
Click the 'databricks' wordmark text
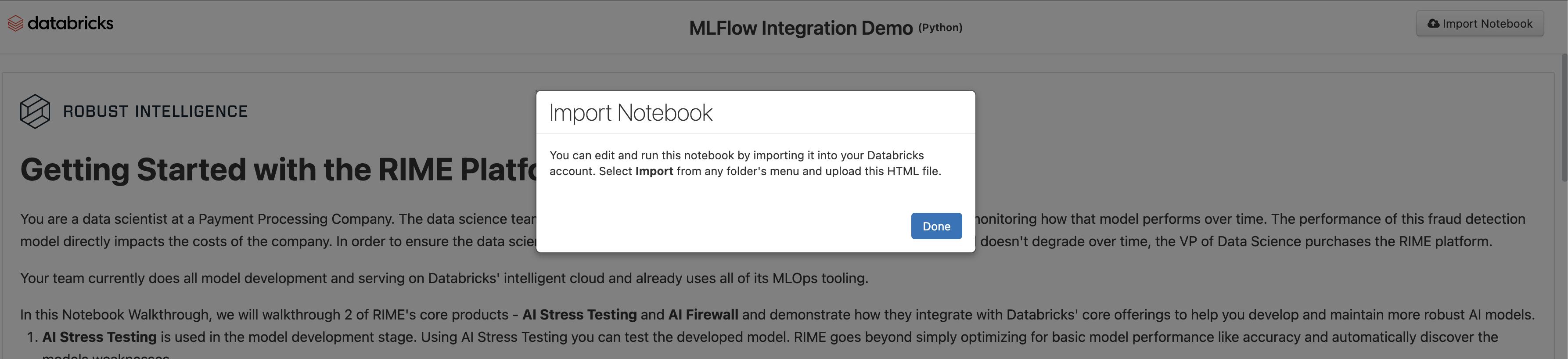pyautogui.click(x=71, y=23)
